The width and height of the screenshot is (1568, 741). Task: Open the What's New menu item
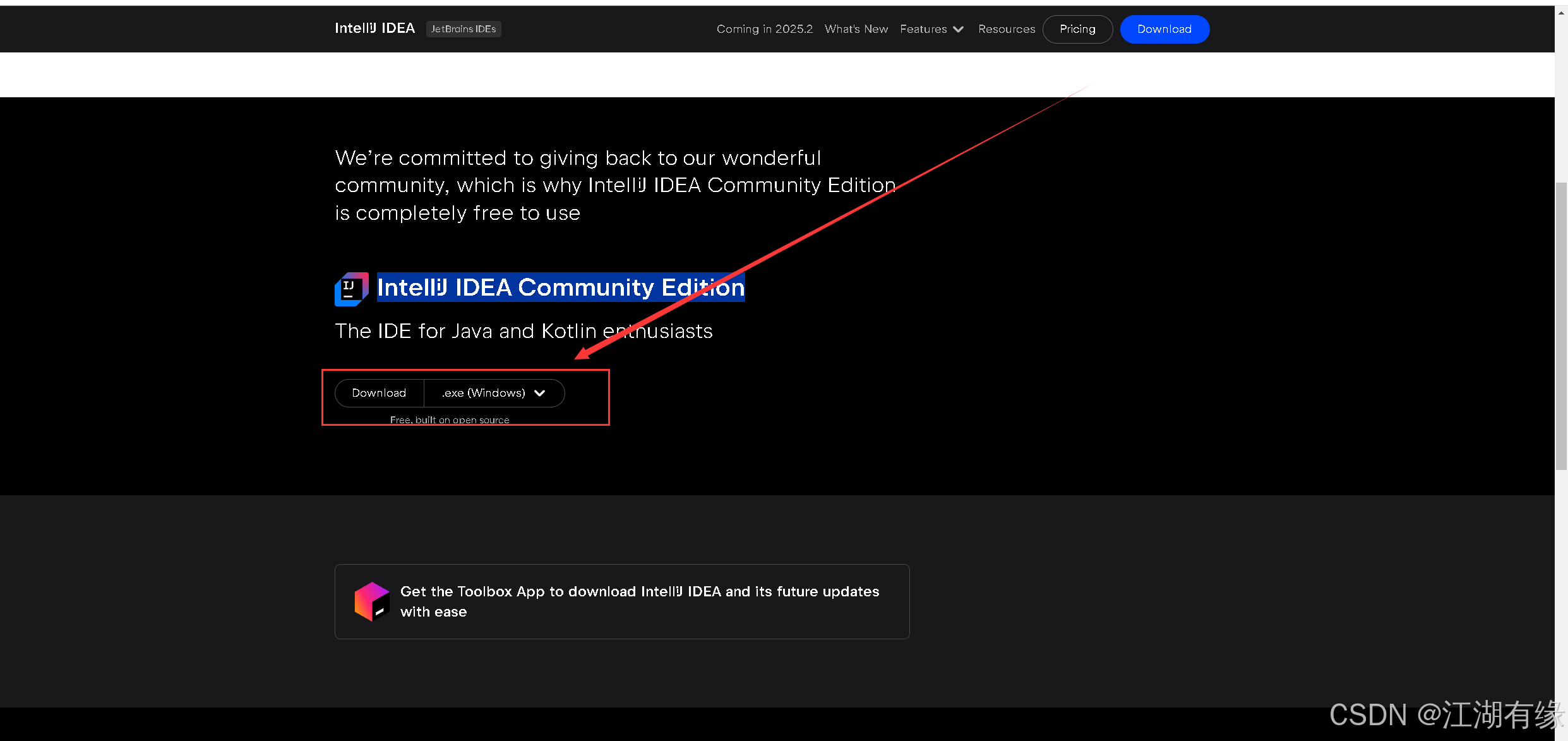856,29
